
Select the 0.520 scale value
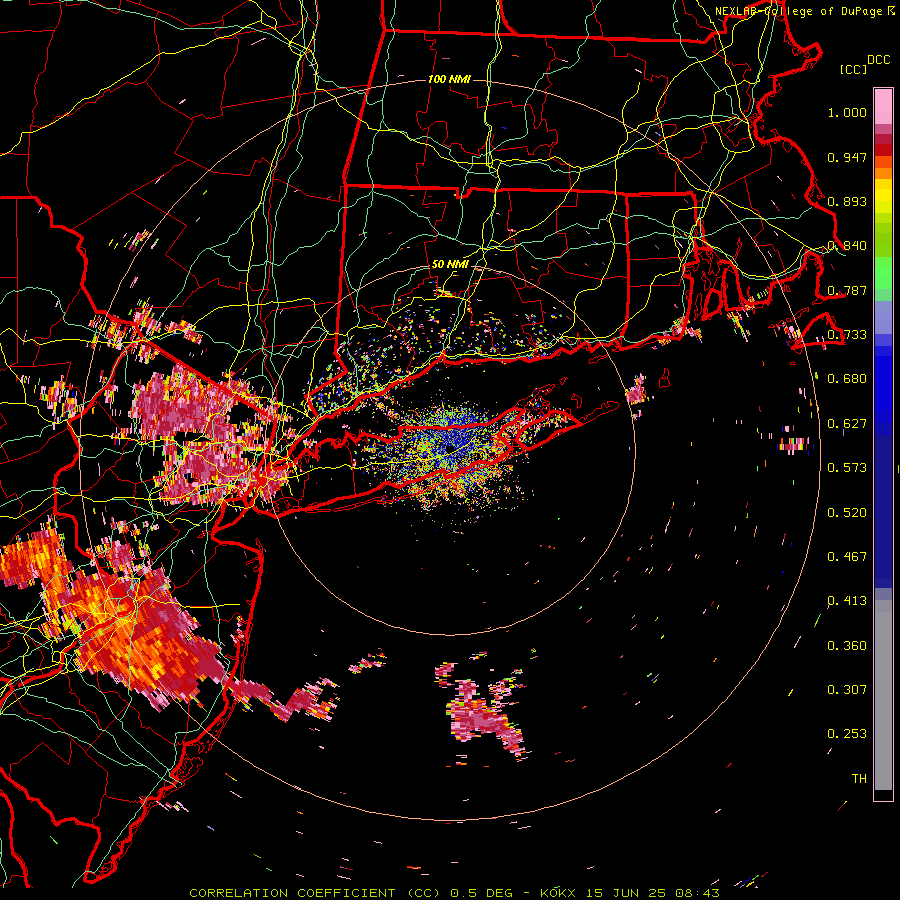coord(847,513)
